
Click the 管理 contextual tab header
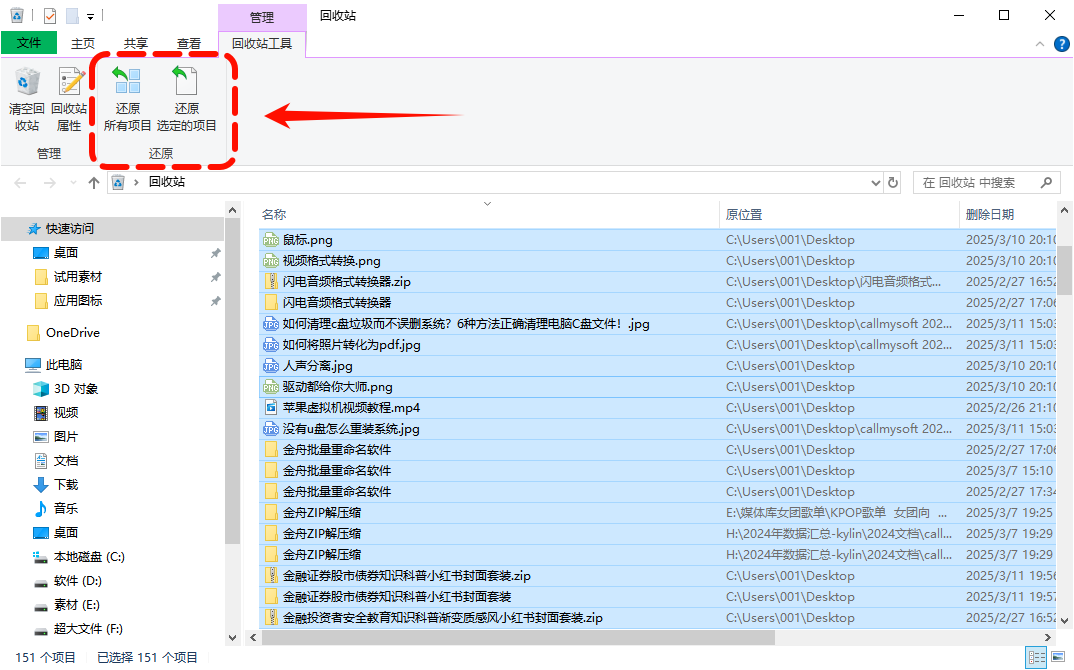click(x=262, y=17)
